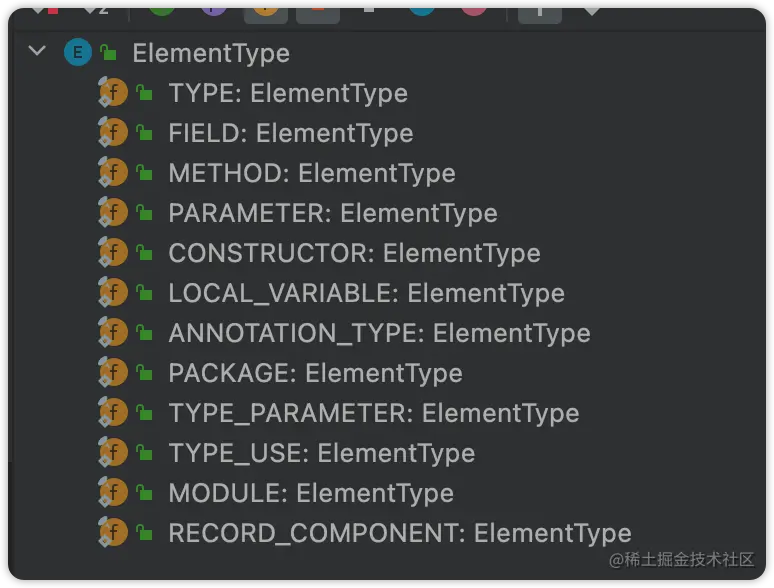This screenshot has width=774, height=588.
Task: Click the green lock icon beside RECORD_COMPONENT
Action: [144, 534]
